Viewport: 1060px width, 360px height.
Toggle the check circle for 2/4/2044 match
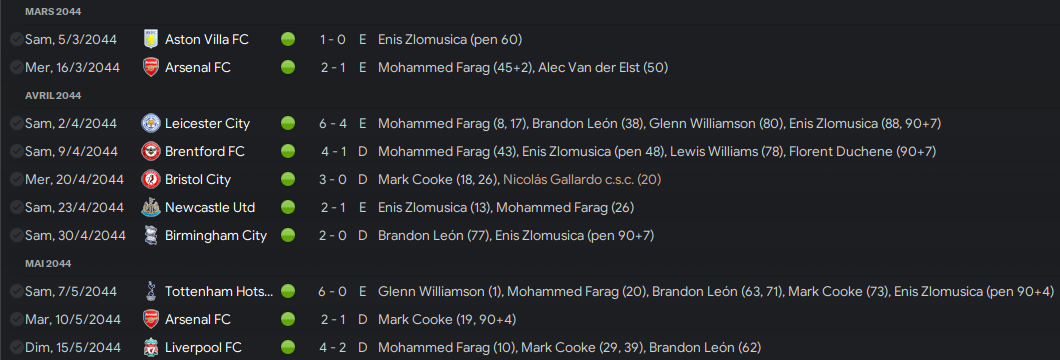tap(17, 124)
